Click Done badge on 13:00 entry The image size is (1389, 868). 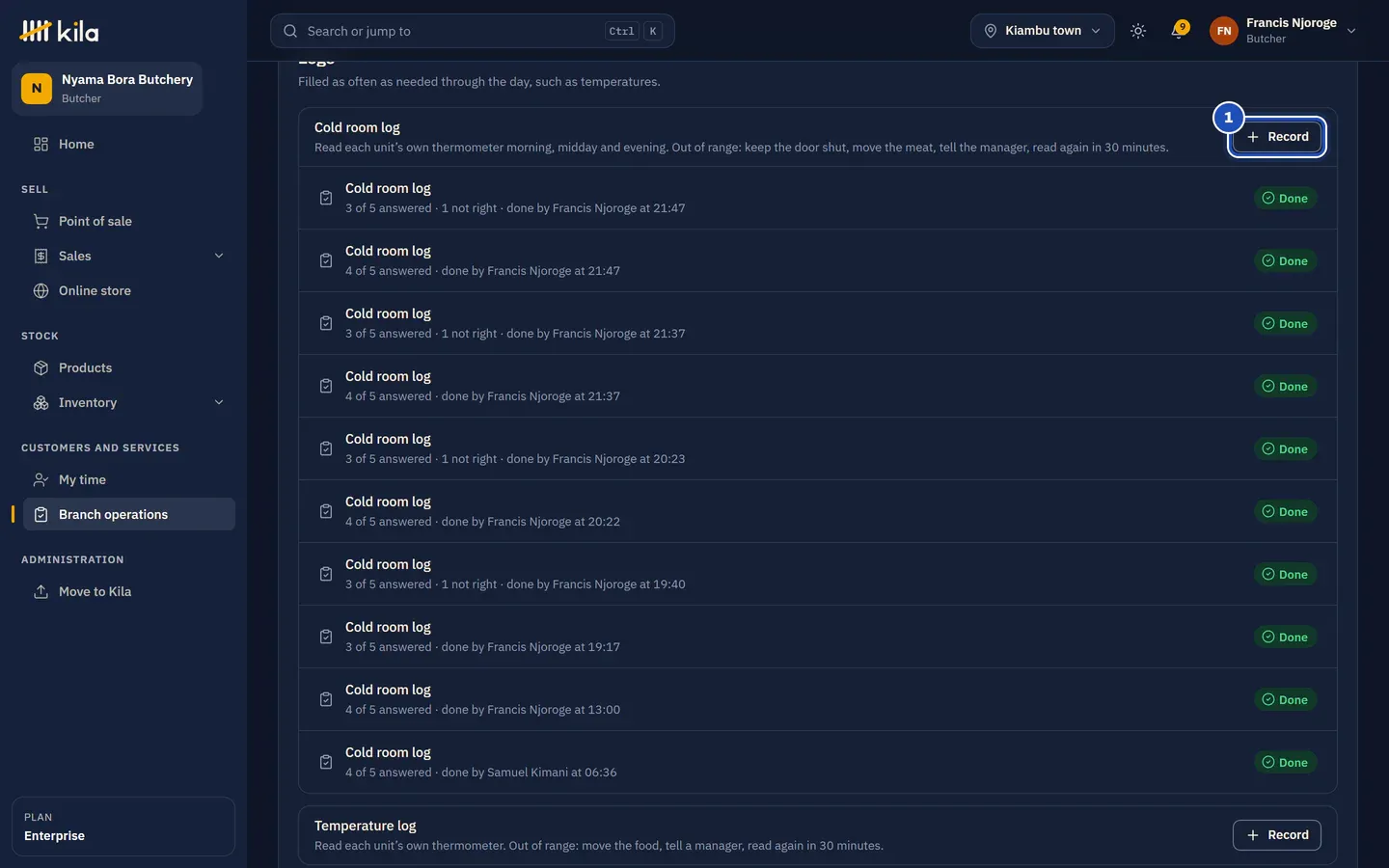1285,699
